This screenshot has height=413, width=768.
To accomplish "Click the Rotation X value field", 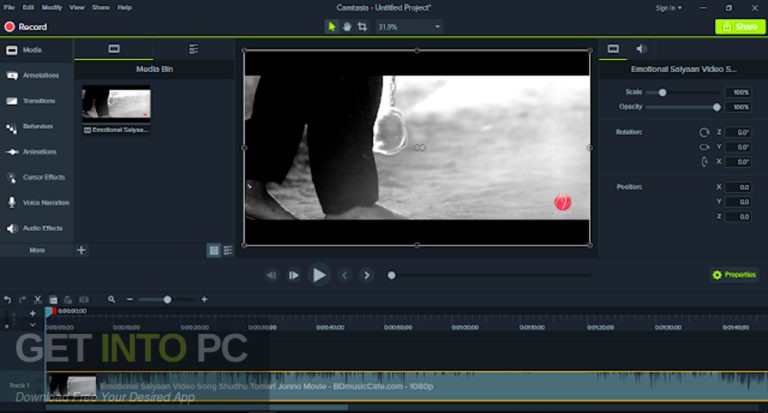I will coord(738,162).
